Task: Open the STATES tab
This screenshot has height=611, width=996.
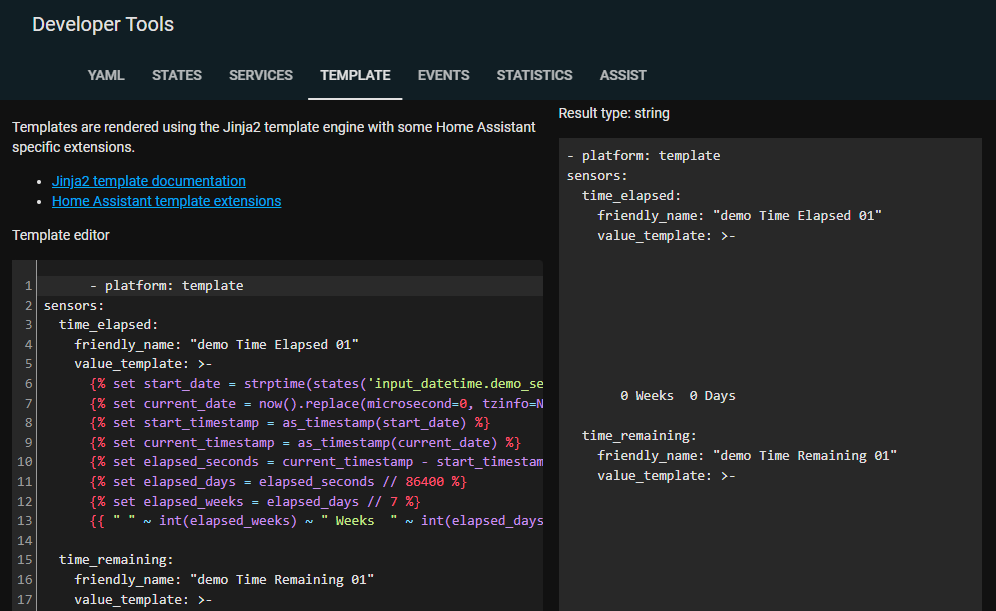Action: 177,75
